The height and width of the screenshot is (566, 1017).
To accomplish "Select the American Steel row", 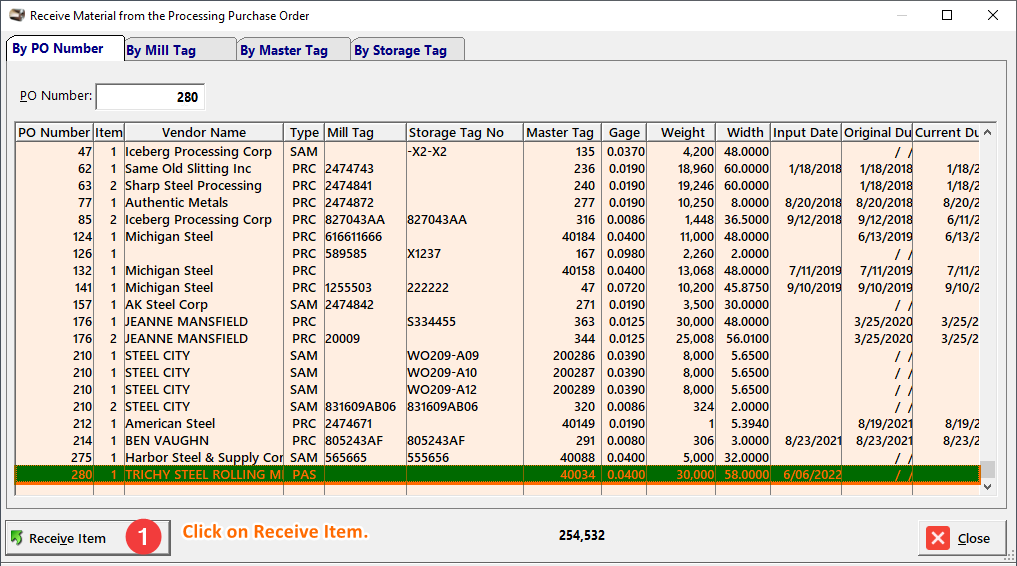I will (x=497, y=423).
